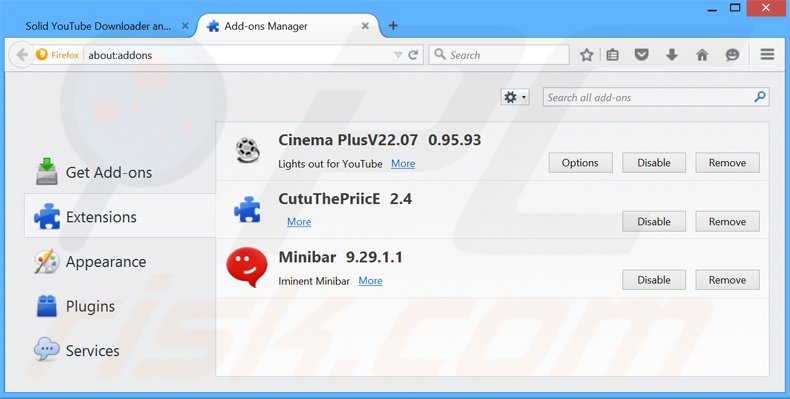
Task: Show bookmarks list clipboard icon
Action: (613, 55)
